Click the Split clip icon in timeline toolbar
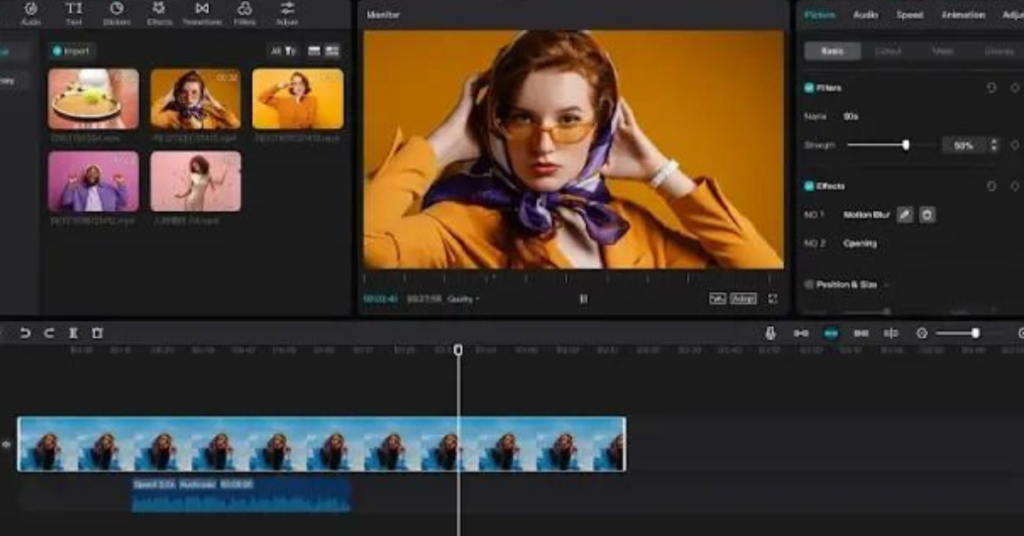The width and height of the screenshot is (1024, 536). coord(73,333)
